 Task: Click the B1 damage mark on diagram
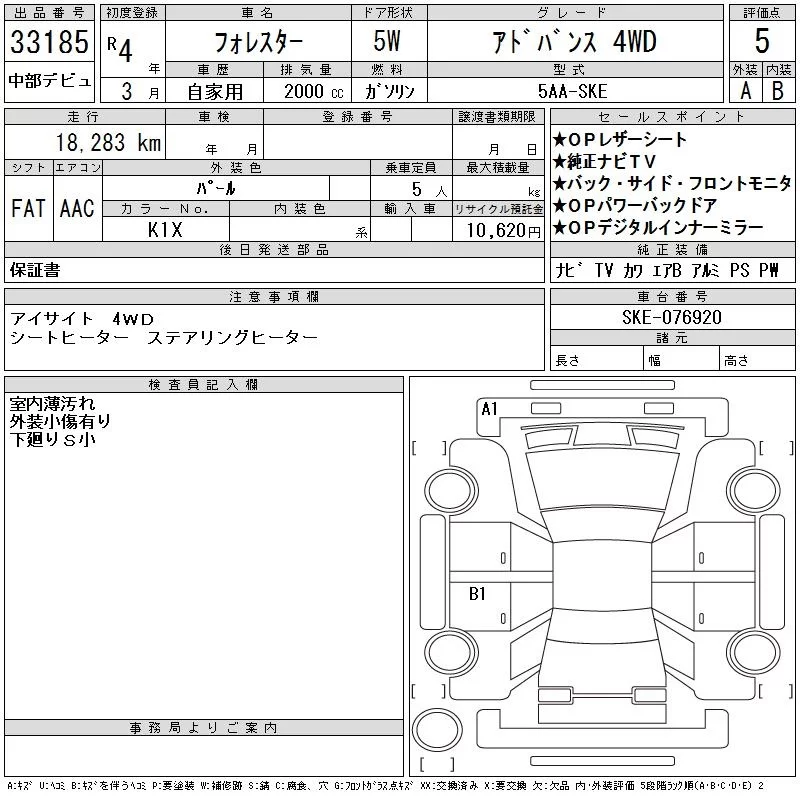coord(477,593)
